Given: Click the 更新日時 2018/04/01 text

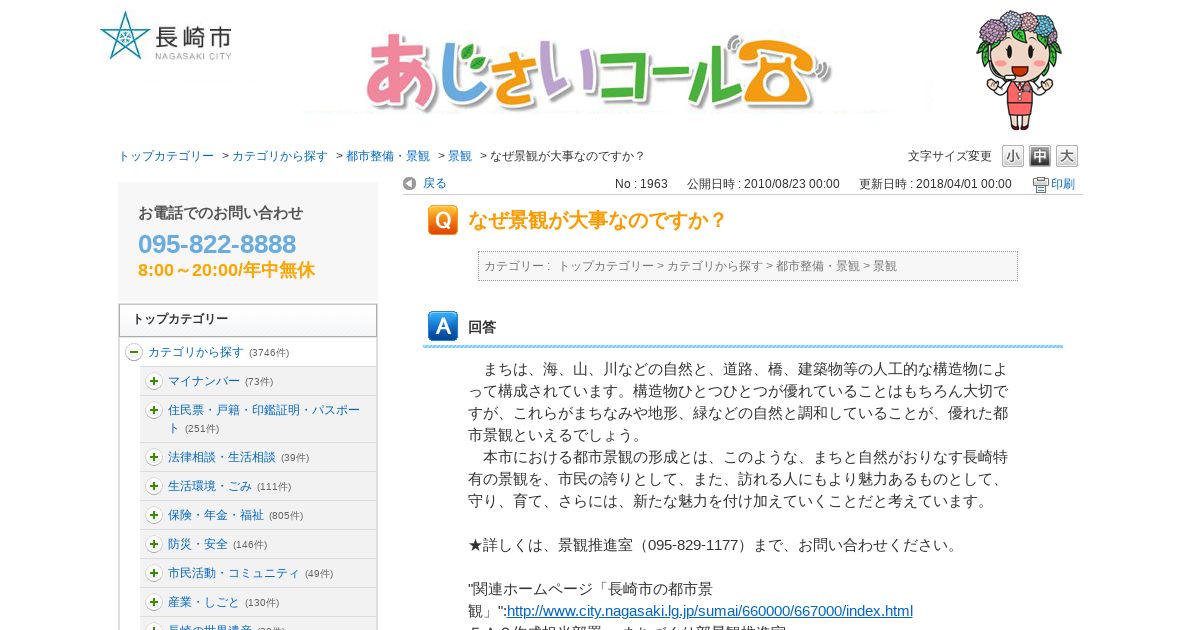Looking at the screenshot, I should coord(935,185).
